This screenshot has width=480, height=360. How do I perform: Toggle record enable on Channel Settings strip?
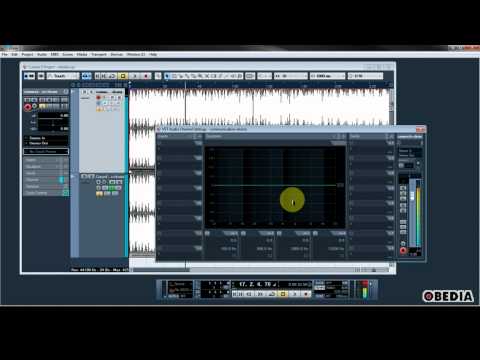403,250
